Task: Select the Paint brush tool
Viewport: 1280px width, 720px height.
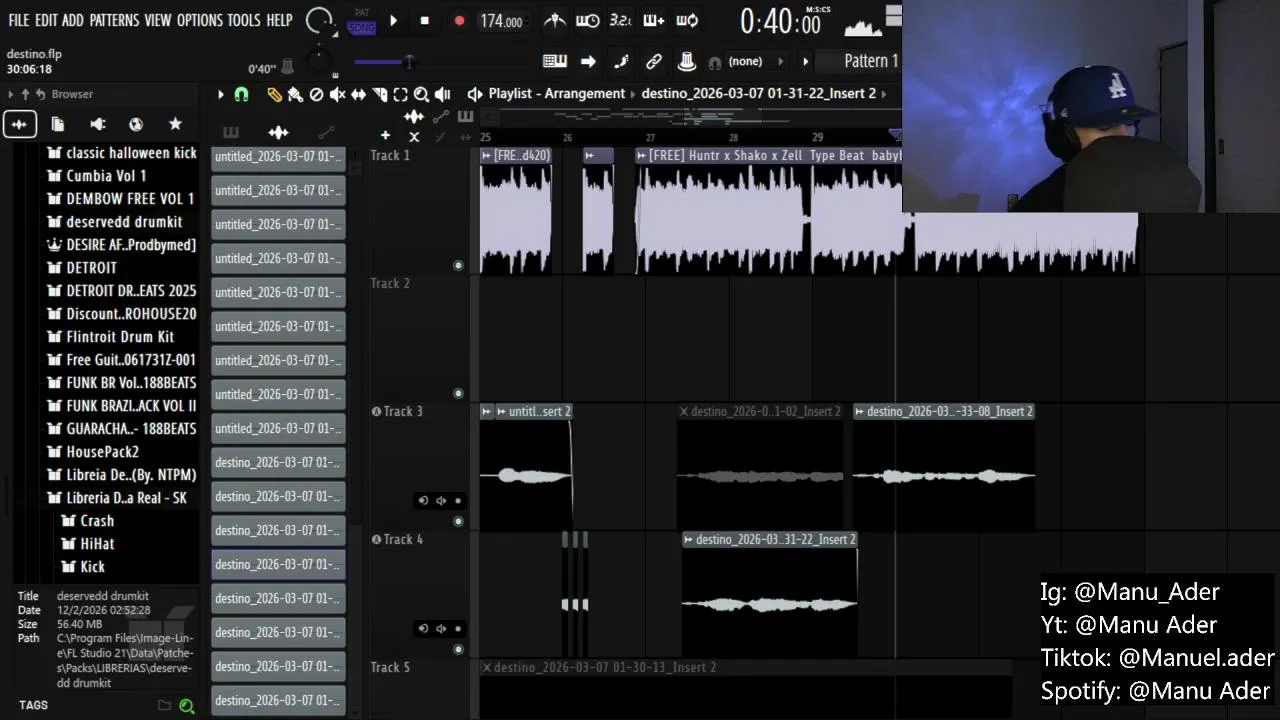Action: click(295, 94)
